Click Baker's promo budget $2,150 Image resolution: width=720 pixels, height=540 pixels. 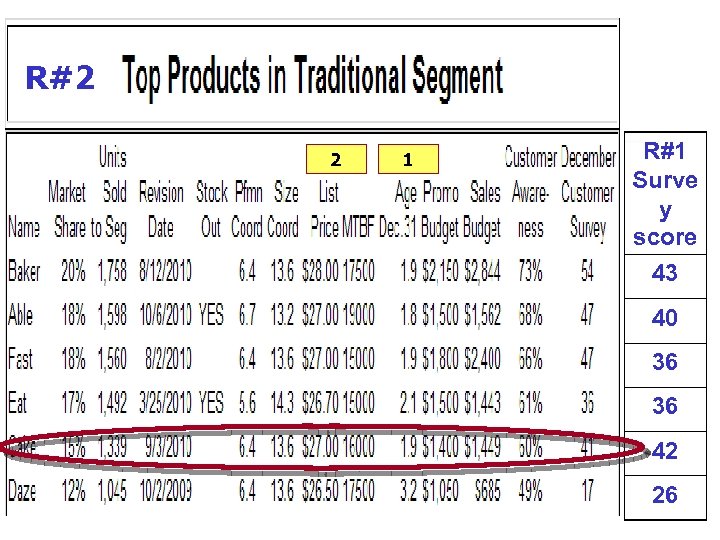pos(440,270)
